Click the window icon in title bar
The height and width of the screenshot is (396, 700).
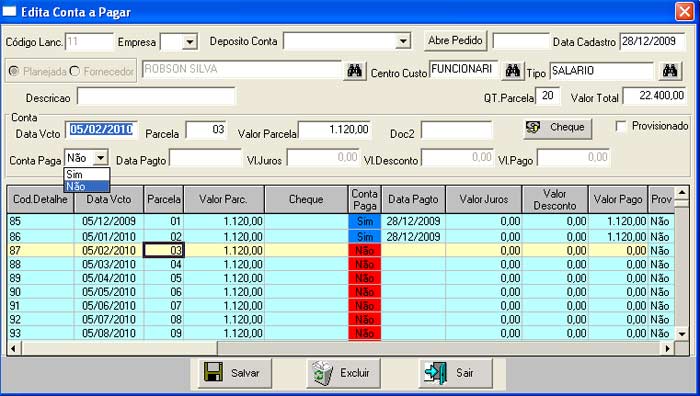[x=10, y=11]
